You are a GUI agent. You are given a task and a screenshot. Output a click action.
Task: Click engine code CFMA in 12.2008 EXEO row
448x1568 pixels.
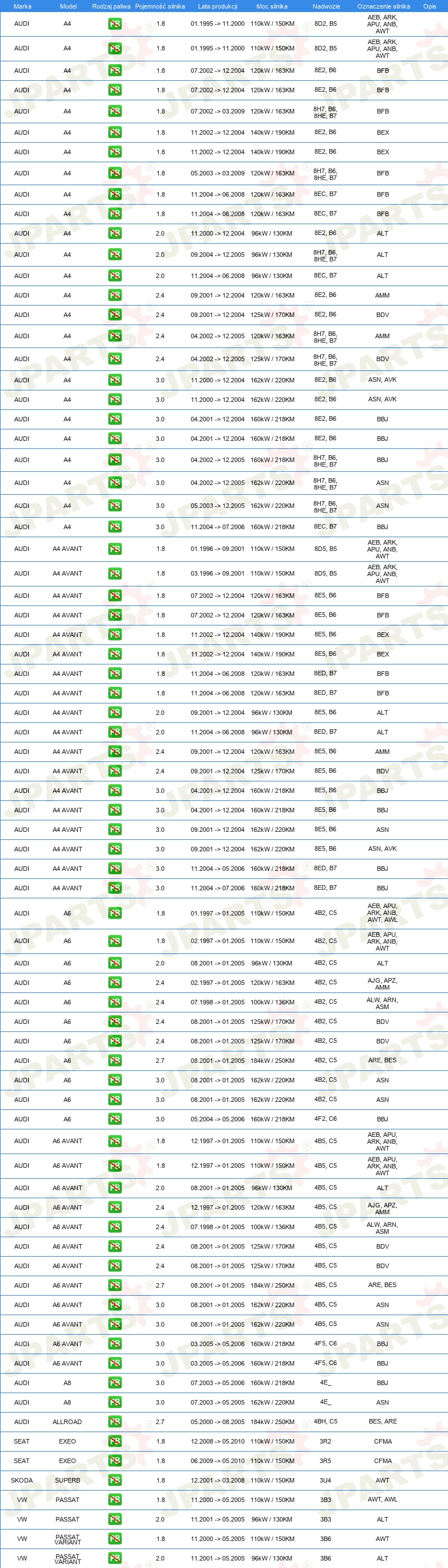click(383, 1441)
